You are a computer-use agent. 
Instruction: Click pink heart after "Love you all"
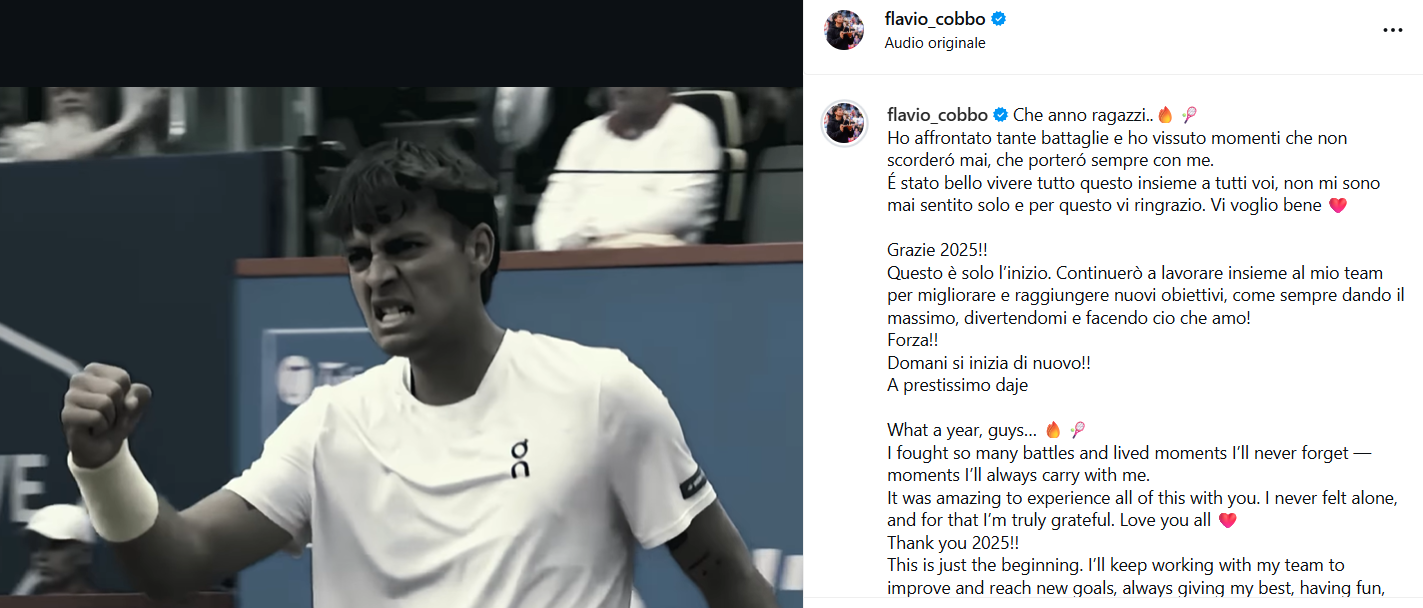[1227, 520]
